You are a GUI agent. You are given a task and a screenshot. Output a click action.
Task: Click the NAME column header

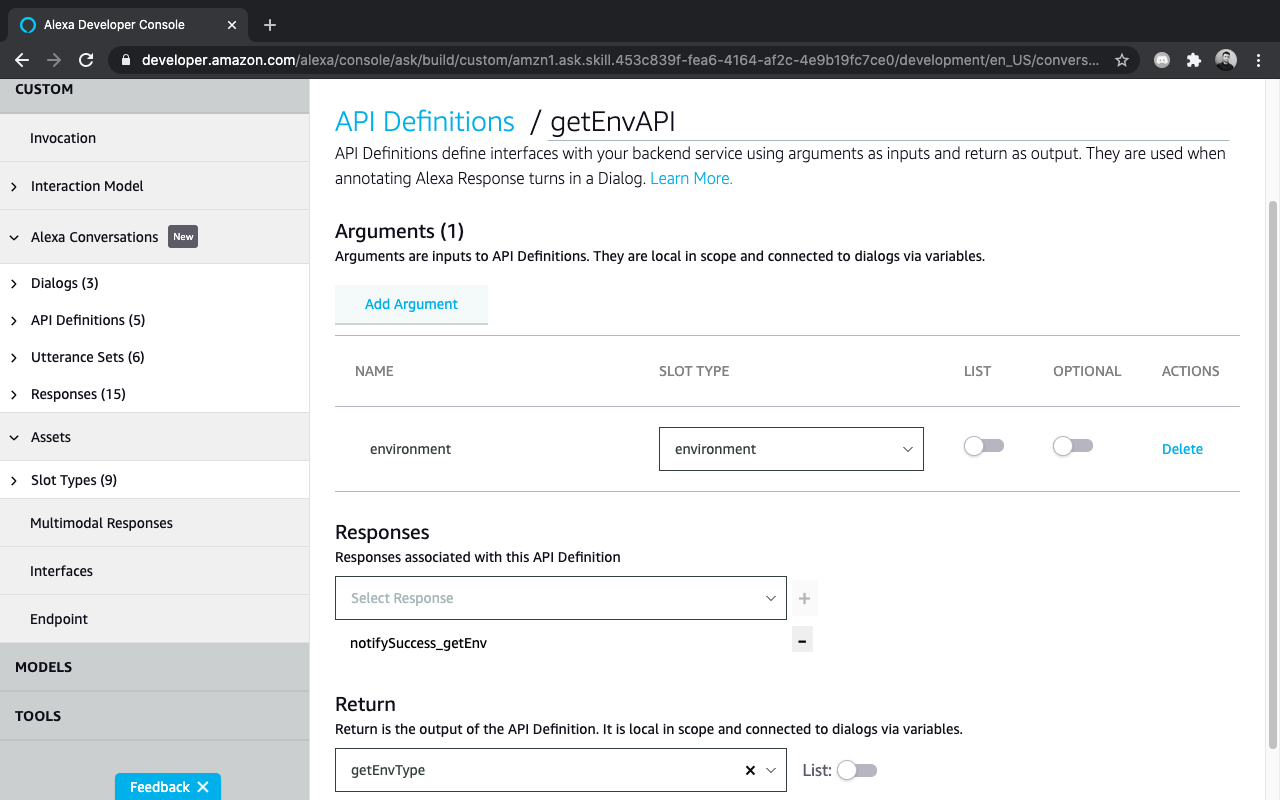point(374,371)
